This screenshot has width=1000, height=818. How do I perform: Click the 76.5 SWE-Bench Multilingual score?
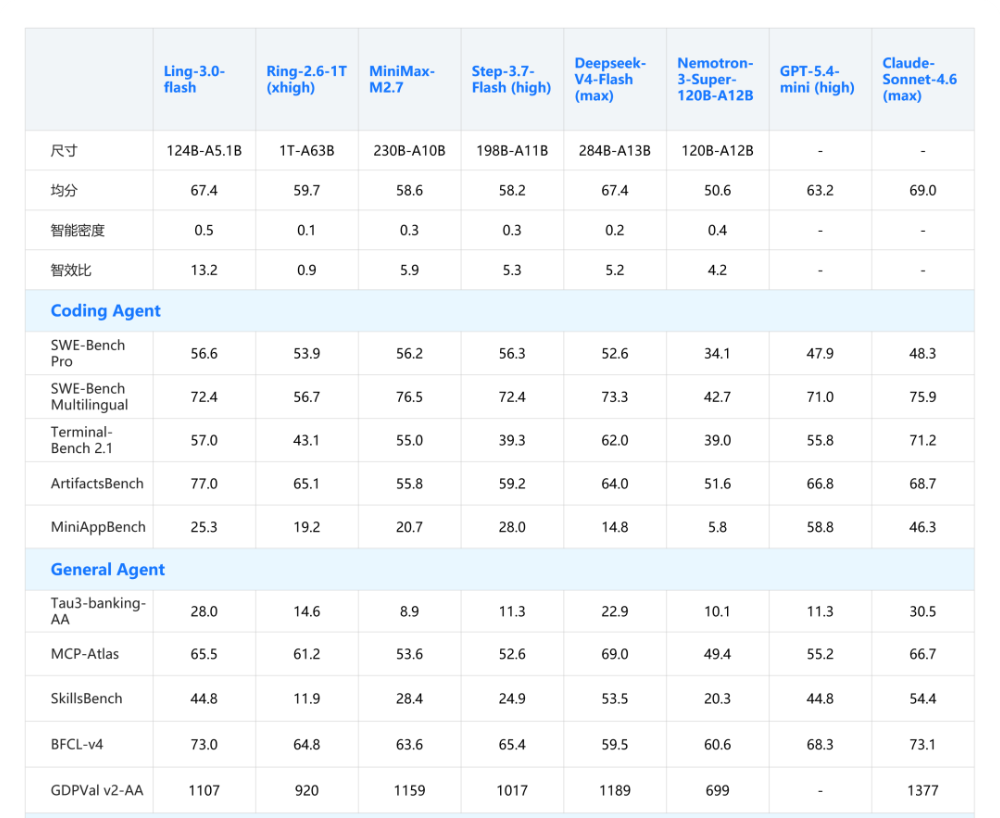point(409,397)
